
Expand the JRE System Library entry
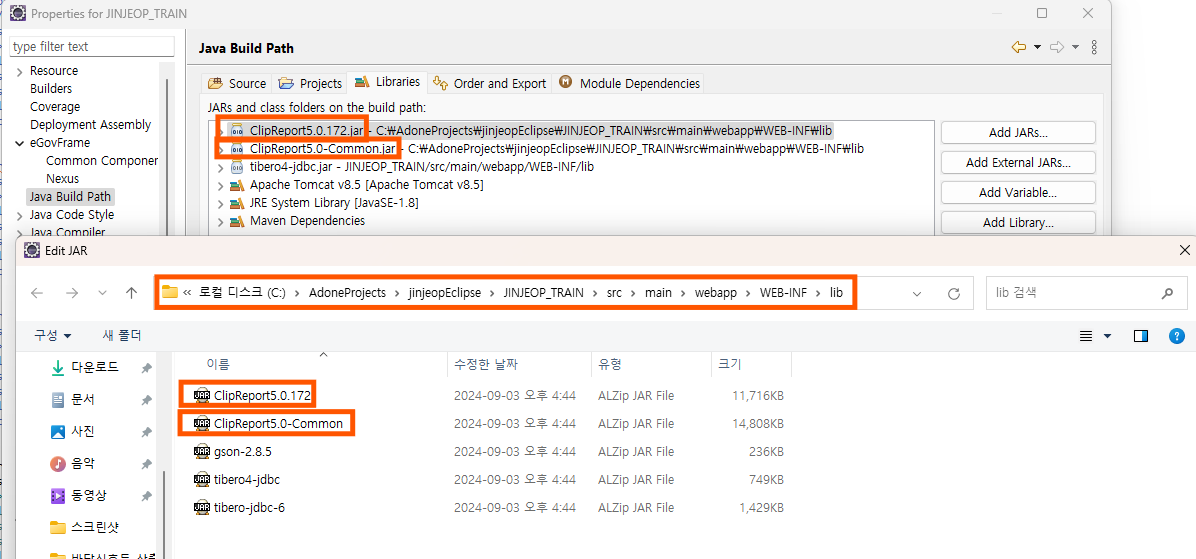point(220,203)
